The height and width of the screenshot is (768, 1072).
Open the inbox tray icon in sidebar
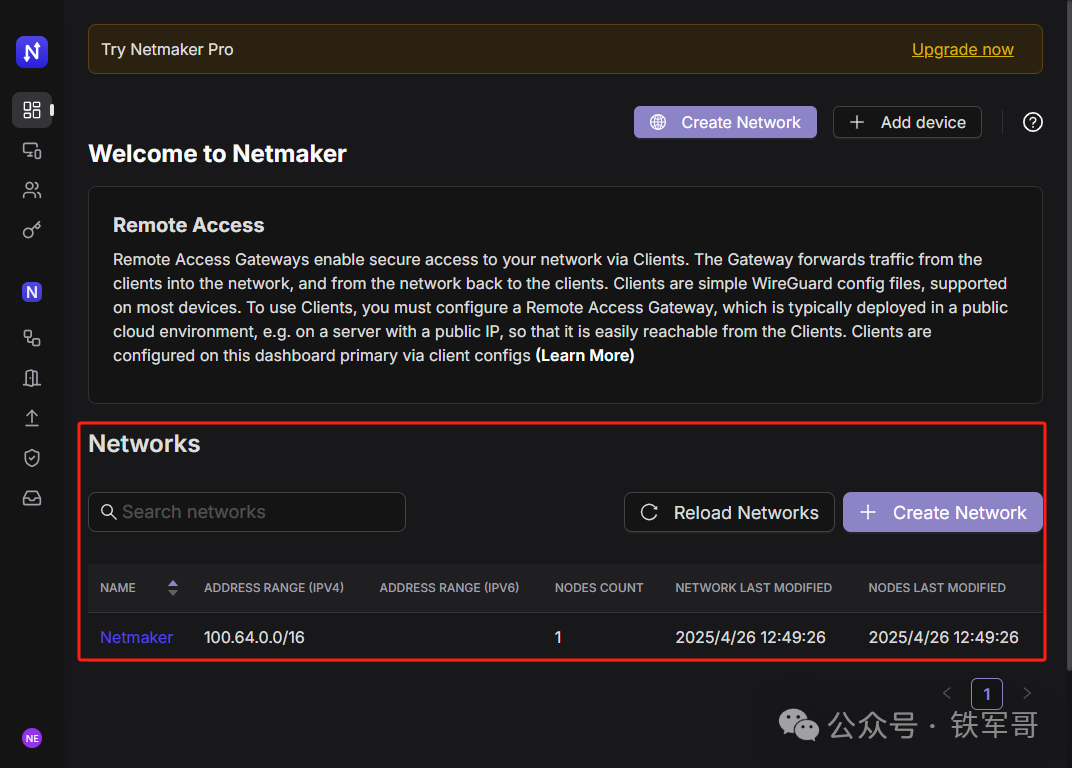pyautogui.click(x=32, y=498)
